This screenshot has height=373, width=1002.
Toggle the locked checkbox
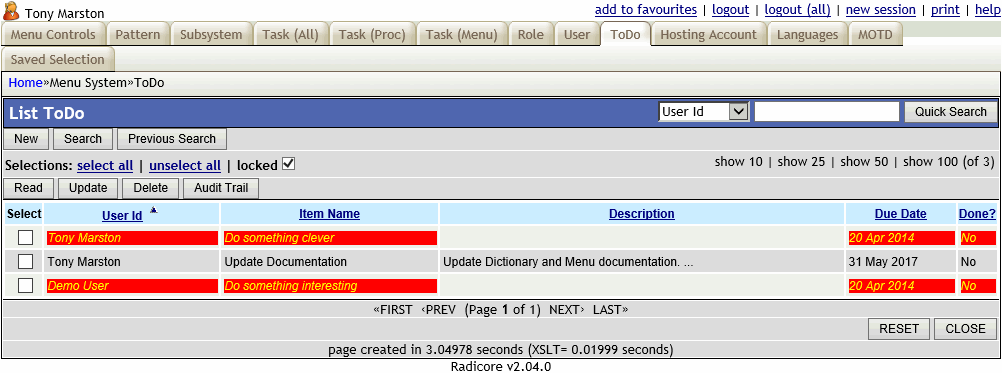288,164
